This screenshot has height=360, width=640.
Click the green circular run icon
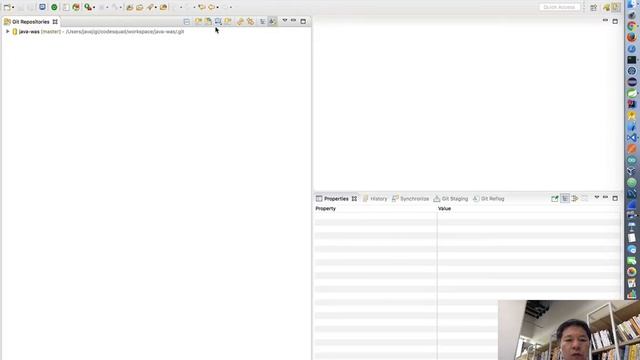click(x=54, y=7)
